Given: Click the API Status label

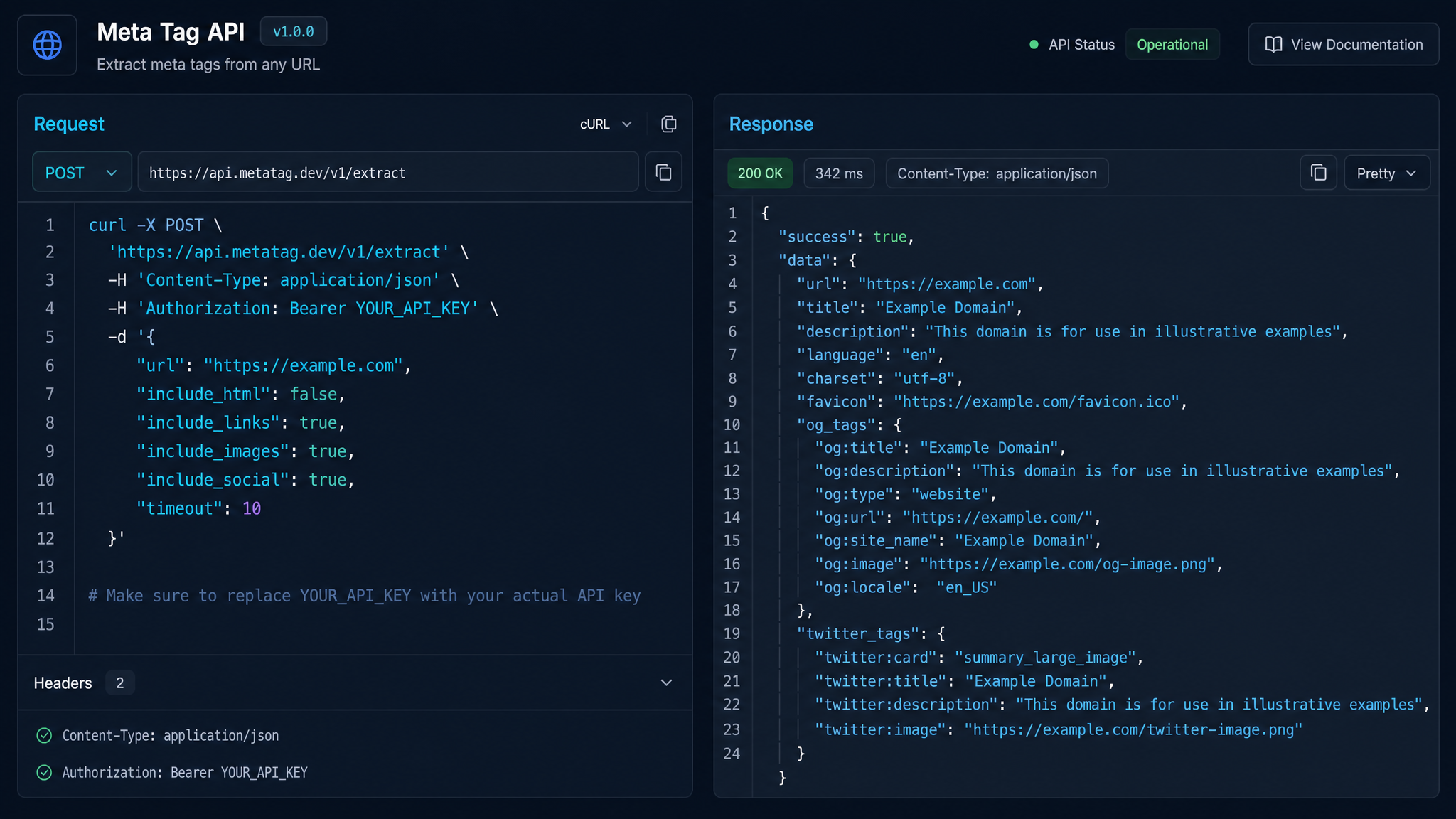Looking at the screenshot, I should (x=1081, y=44).
